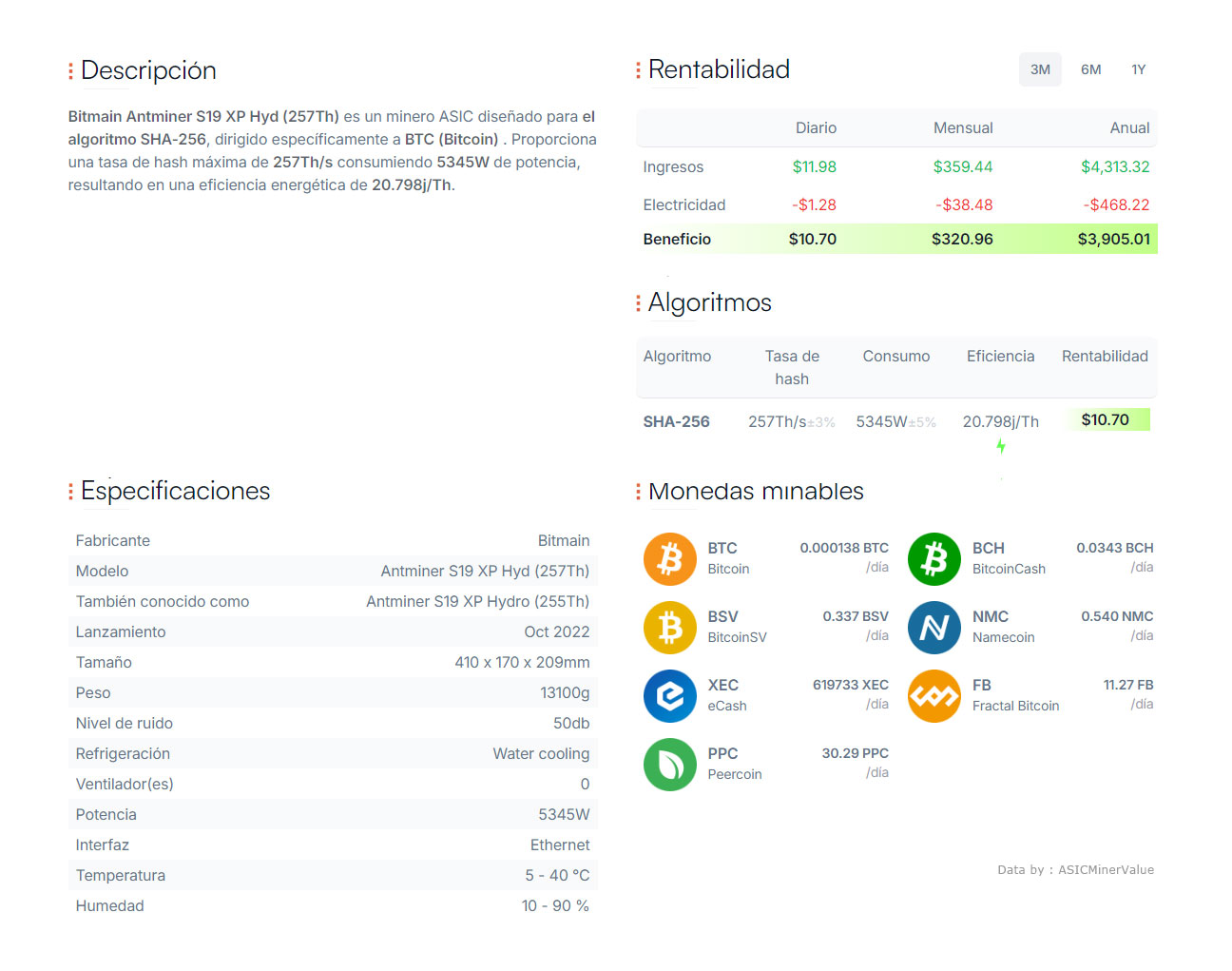Click the Peso value 13100g
The width and height of the screenshot is (1232, 971).
pos(565,692)
